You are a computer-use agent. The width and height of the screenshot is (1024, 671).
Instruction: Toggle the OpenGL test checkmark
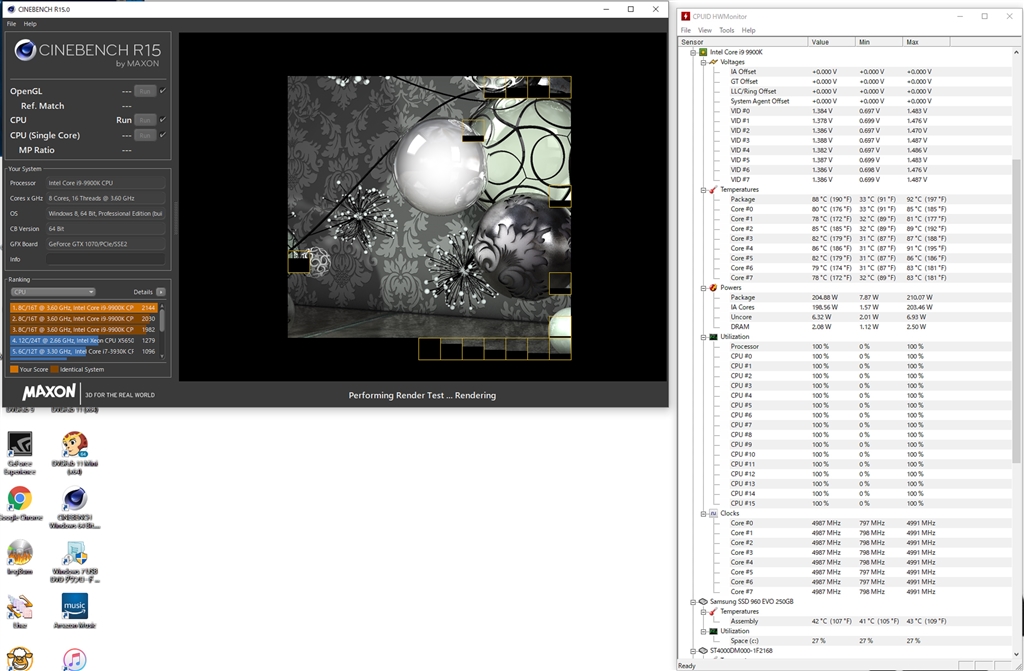coord(163,91)
